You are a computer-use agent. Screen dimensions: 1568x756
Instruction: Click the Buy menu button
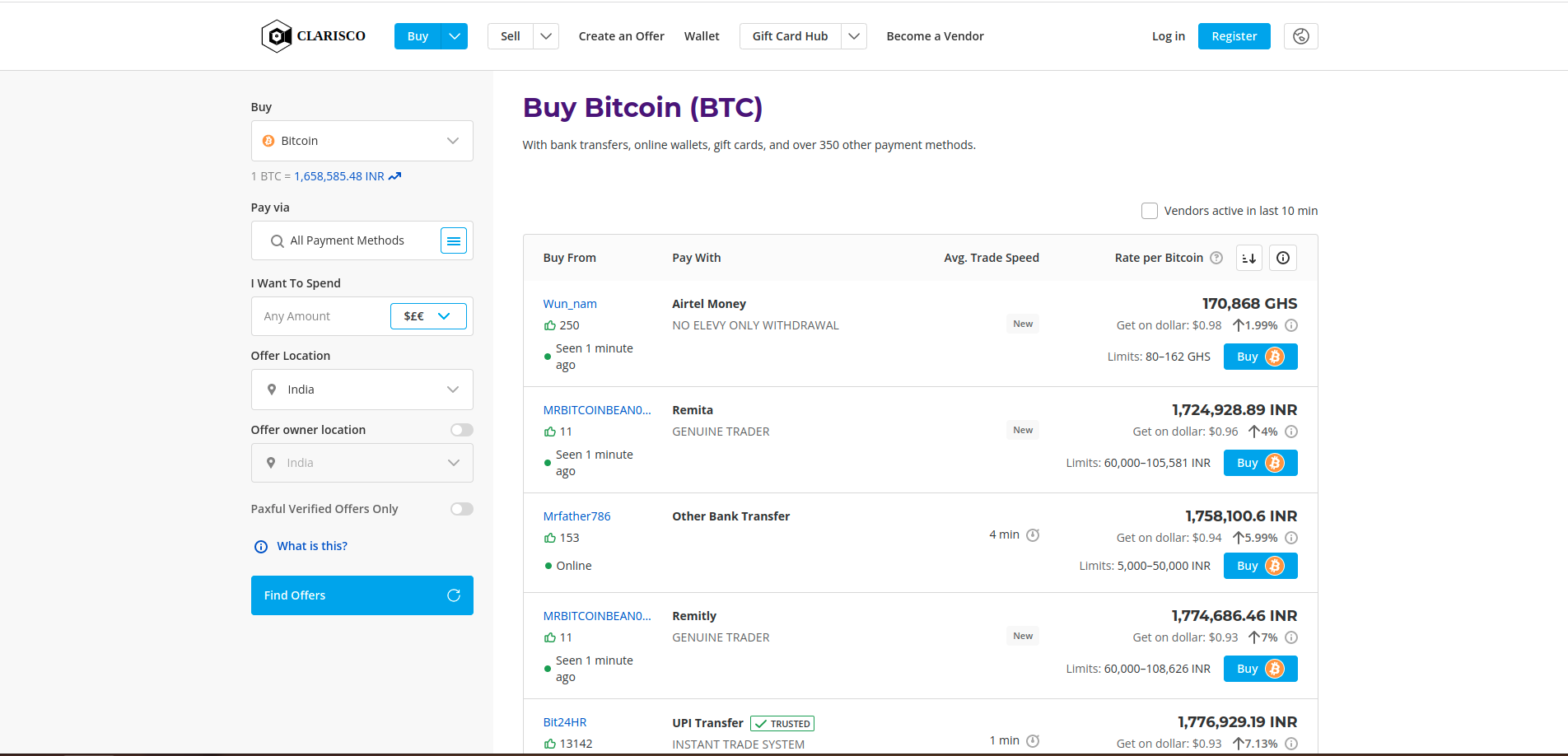418,36
